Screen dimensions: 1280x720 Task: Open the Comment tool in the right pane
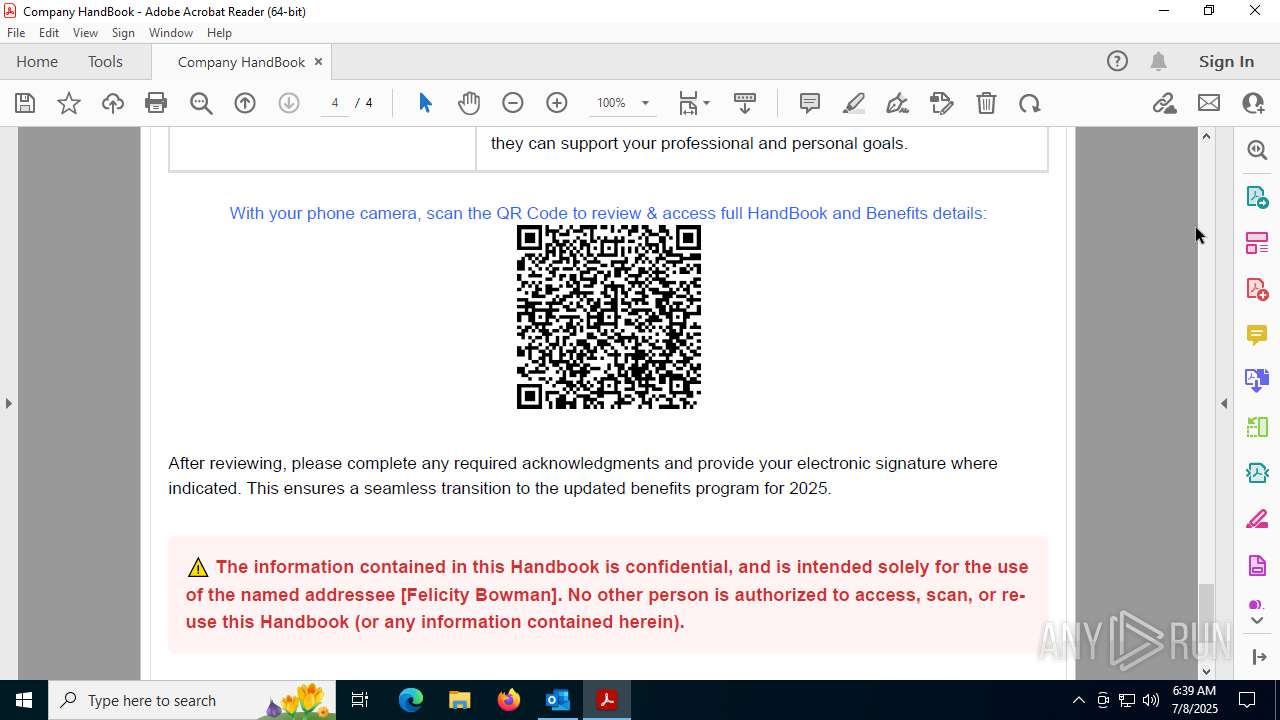1257,335
